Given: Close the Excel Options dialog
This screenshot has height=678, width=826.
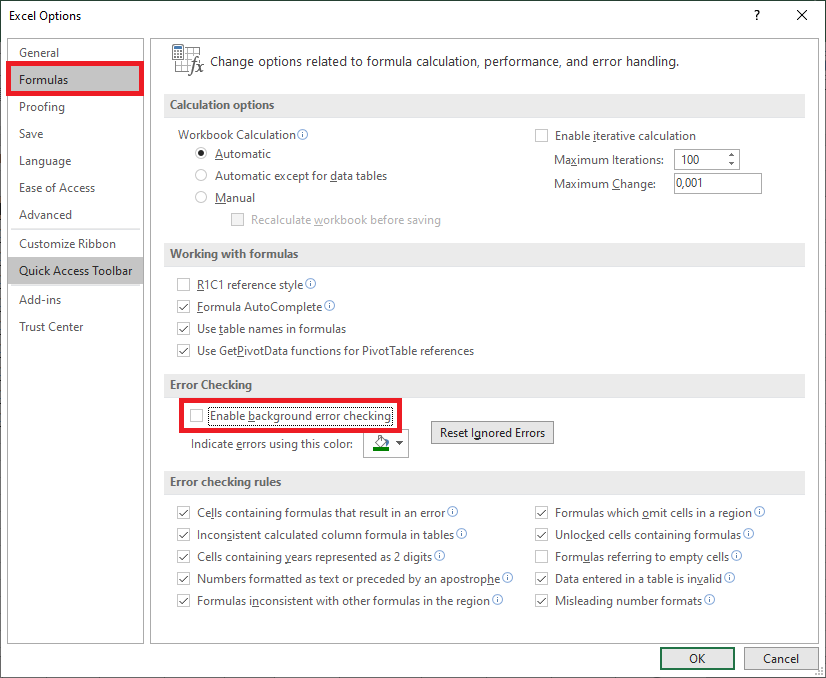Looking at the screenshot, I should coord(802,15).
